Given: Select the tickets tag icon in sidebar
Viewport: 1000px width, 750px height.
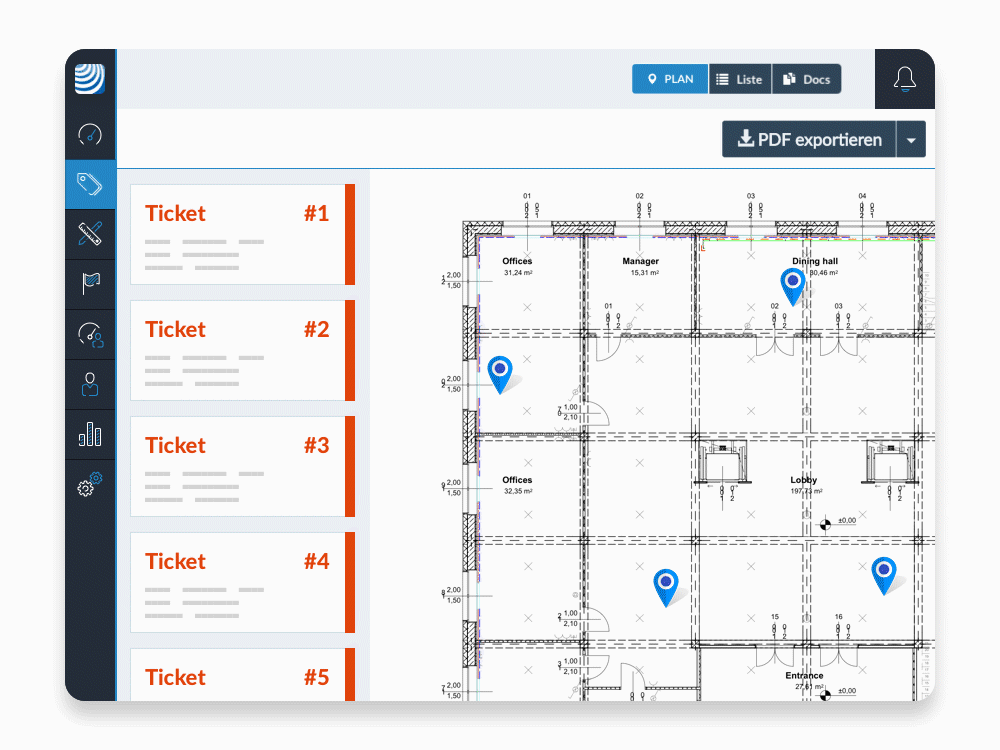Looking at the screenshot, I should [90, 184].
